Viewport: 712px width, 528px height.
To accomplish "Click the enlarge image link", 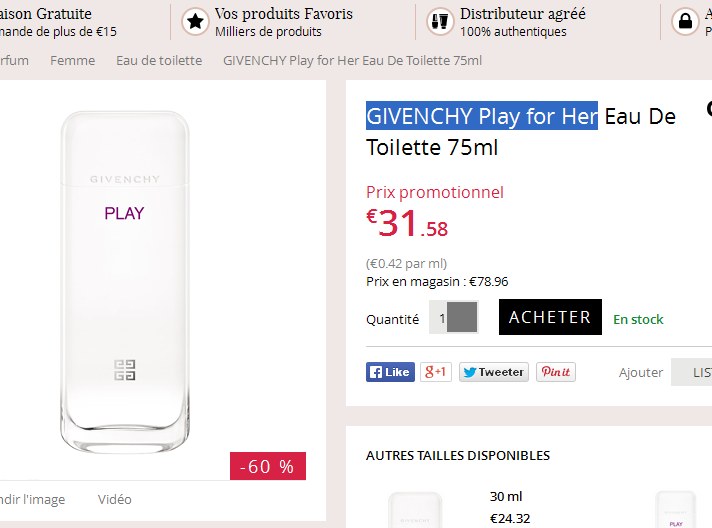I will pyautogui.click(x=32, y=499).
